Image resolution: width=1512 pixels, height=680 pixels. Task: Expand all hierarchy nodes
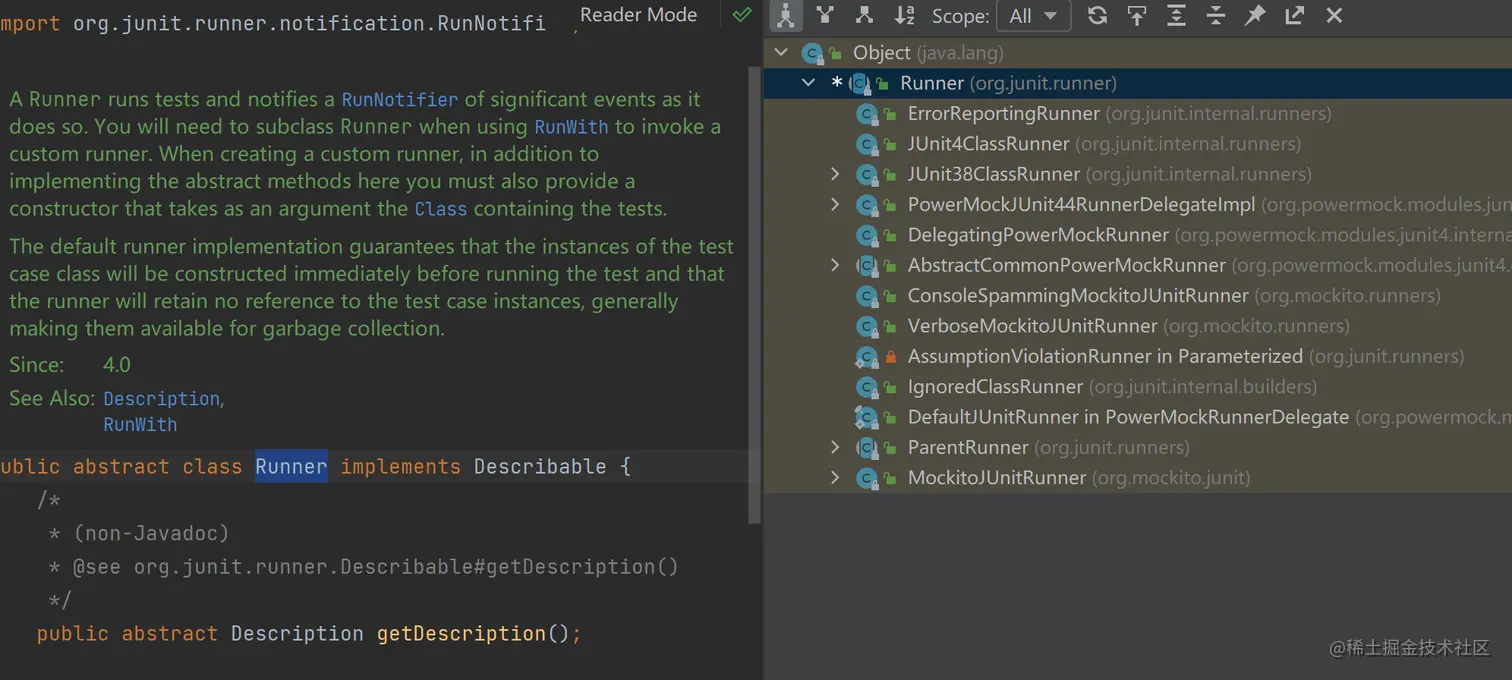pyautogui.click(x=1176, y=15)
